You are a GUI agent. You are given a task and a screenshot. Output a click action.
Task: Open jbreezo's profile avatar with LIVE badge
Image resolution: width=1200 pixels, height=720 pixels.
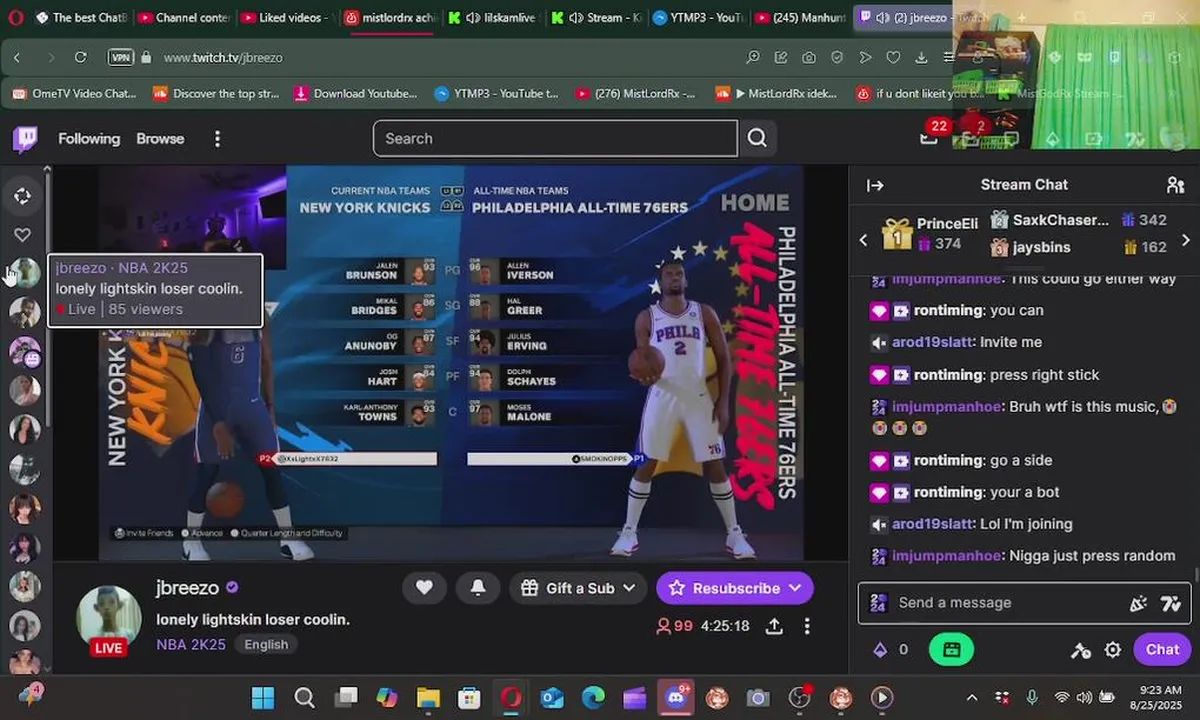coord(108,620)
